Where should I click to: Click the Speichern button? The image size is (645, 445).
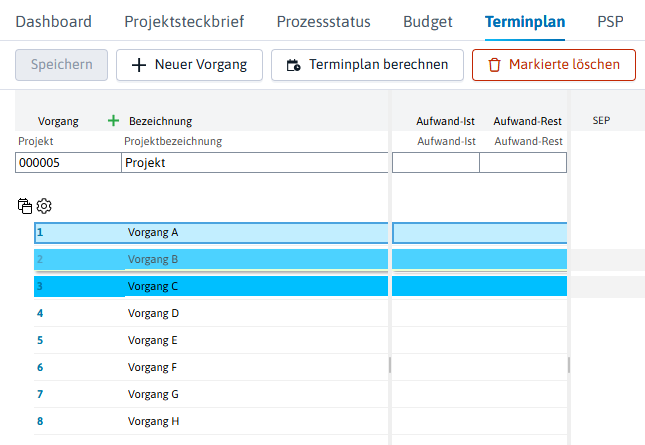[x=62, y=65]
